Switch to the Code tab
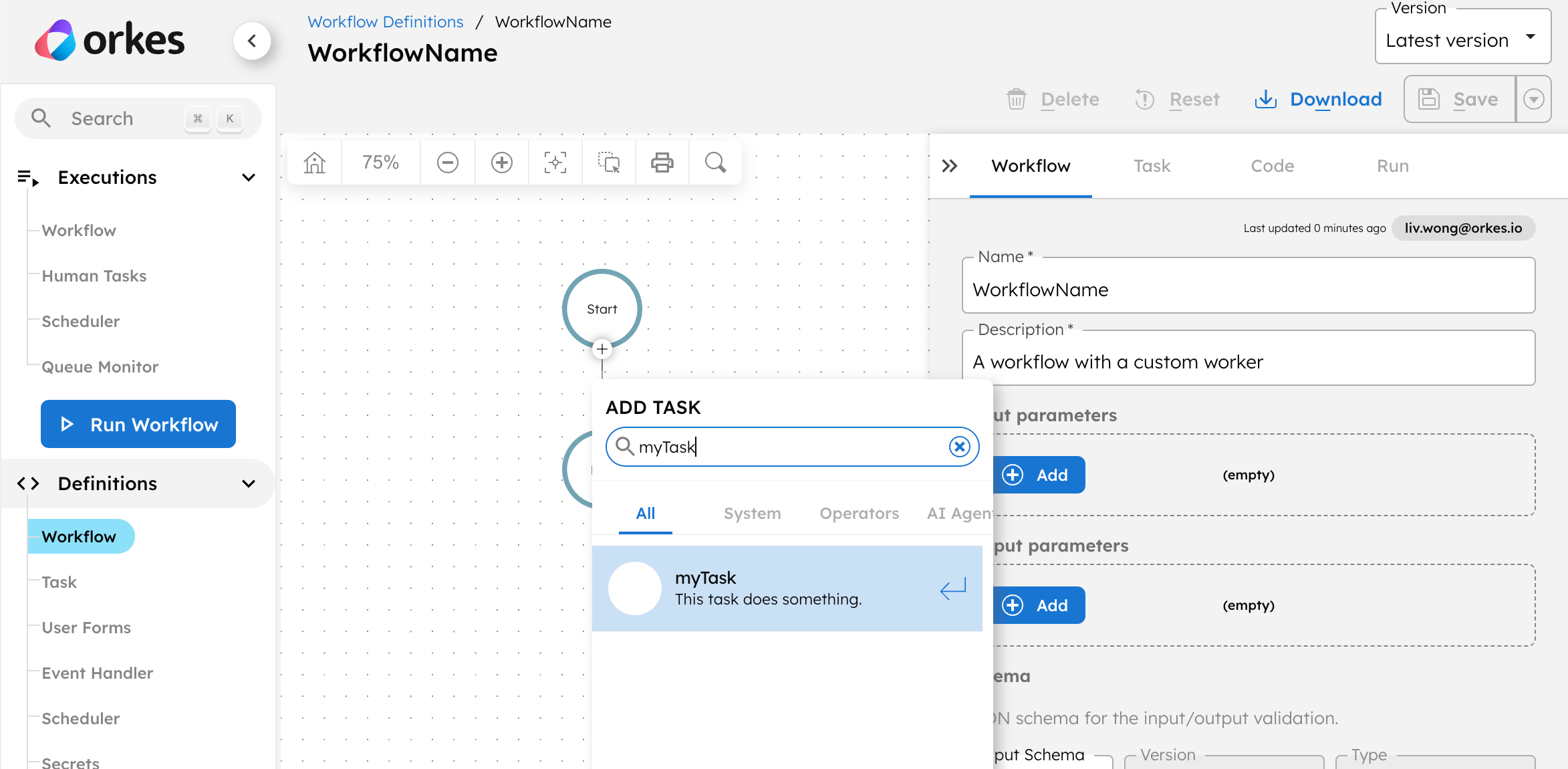This screenshot has height=769, width=1568. tap(1273, 166)
